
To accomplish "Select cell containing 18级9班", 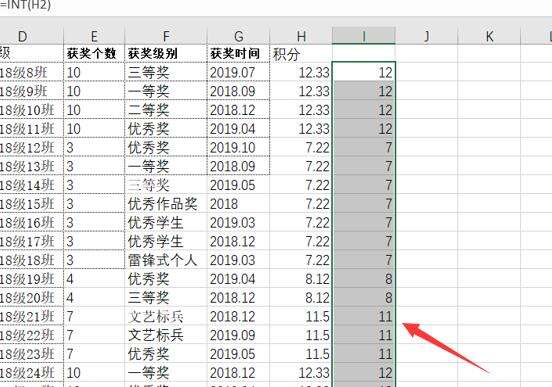I will click(x=31, y=91).
